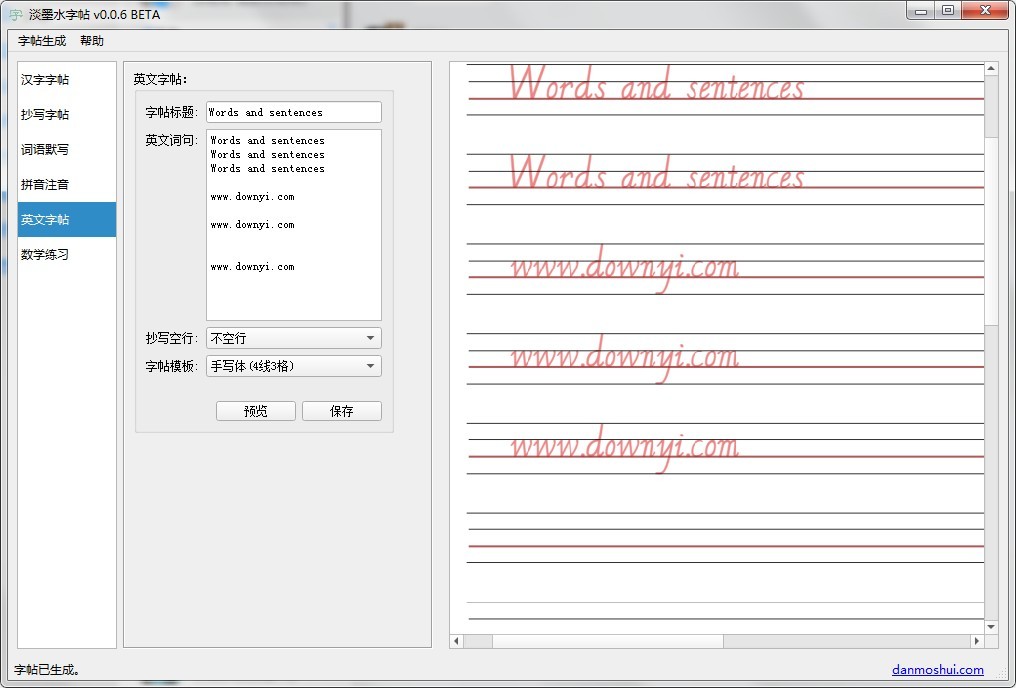Expand the 字帖模板 dropdown

tap(293, 367)
